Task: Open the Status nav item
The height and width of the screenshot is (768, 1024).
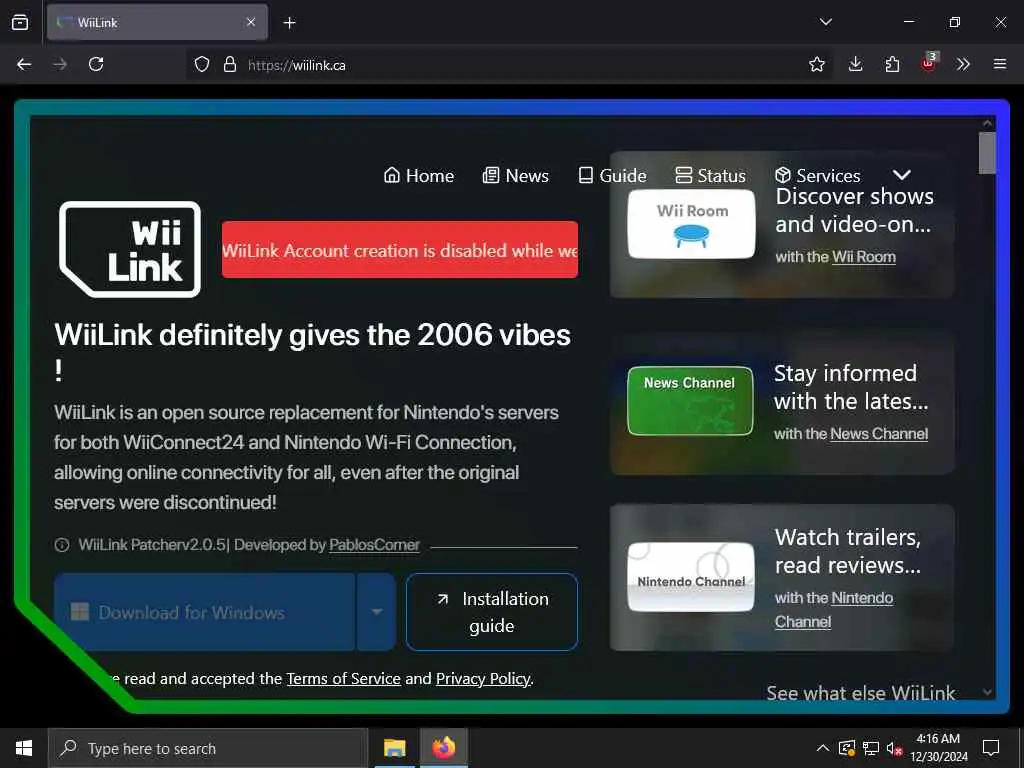Action: 710,176
